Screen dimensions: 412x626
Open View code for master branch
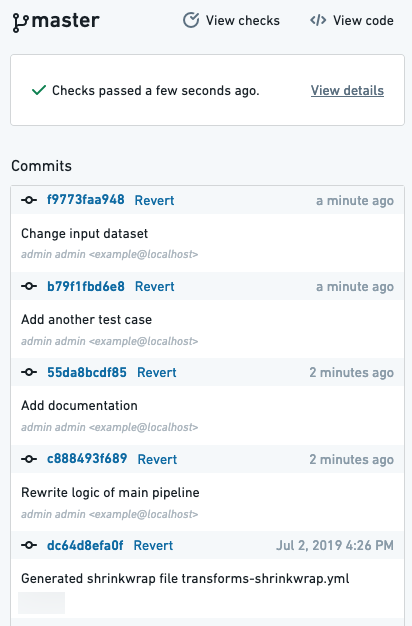tap(352, 20)
